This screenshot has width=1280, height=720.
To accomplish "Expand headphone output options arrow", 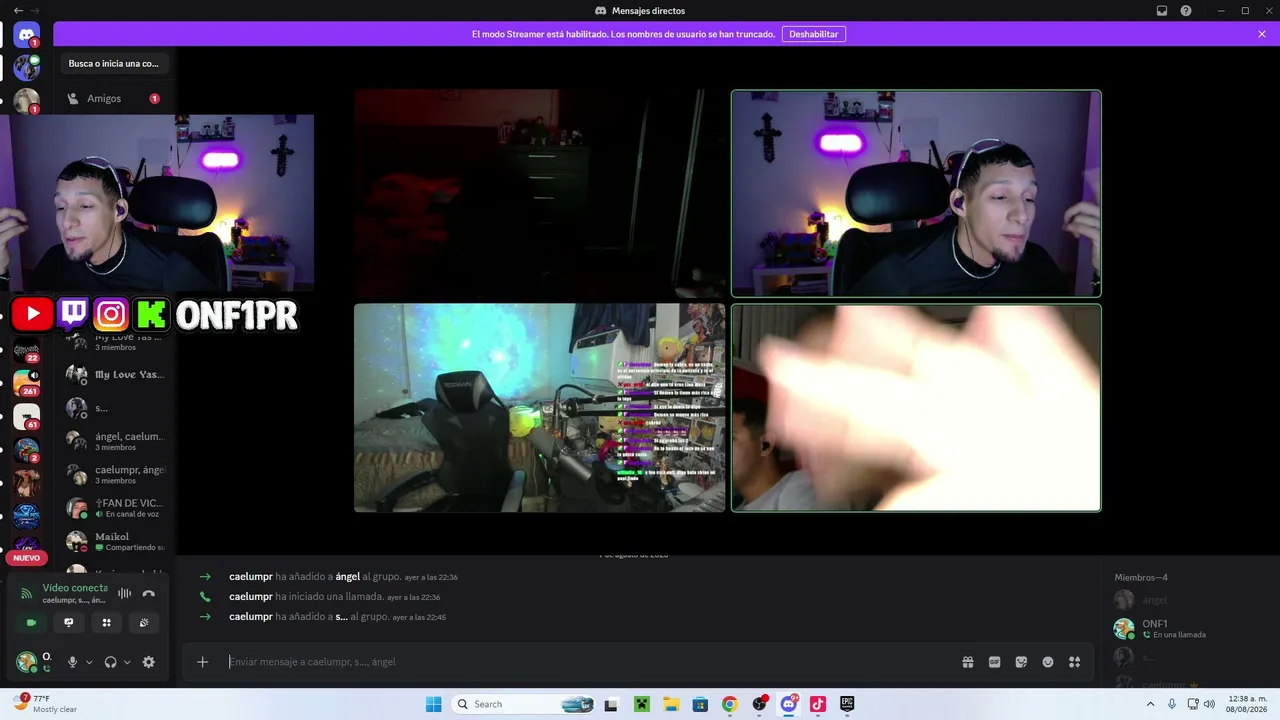I will pos(127,662).
